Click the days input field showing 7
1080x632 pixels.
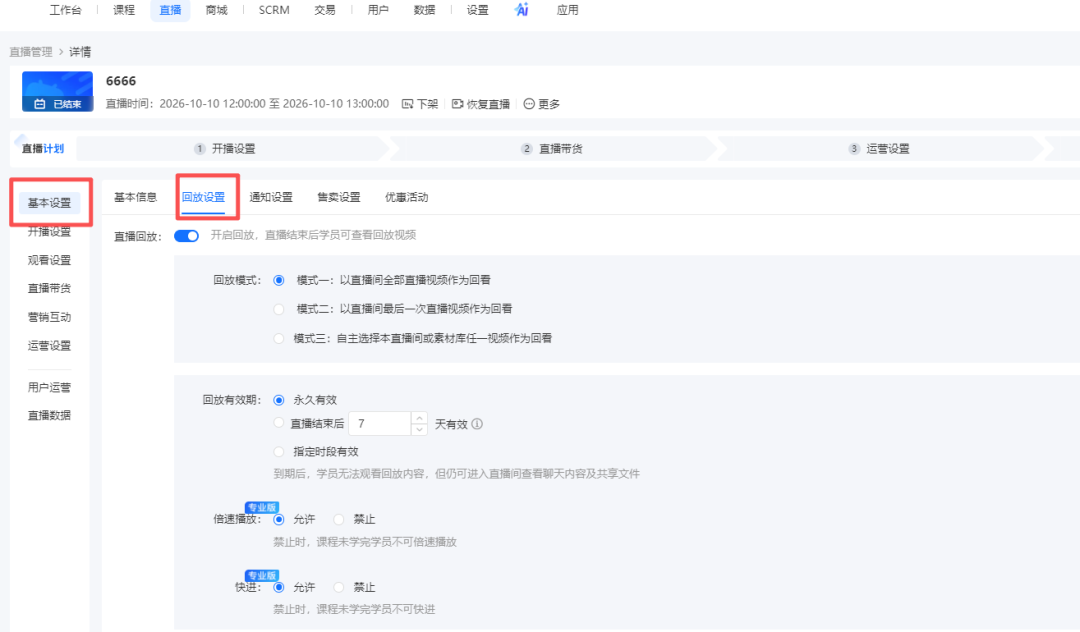tap(380, 423)
